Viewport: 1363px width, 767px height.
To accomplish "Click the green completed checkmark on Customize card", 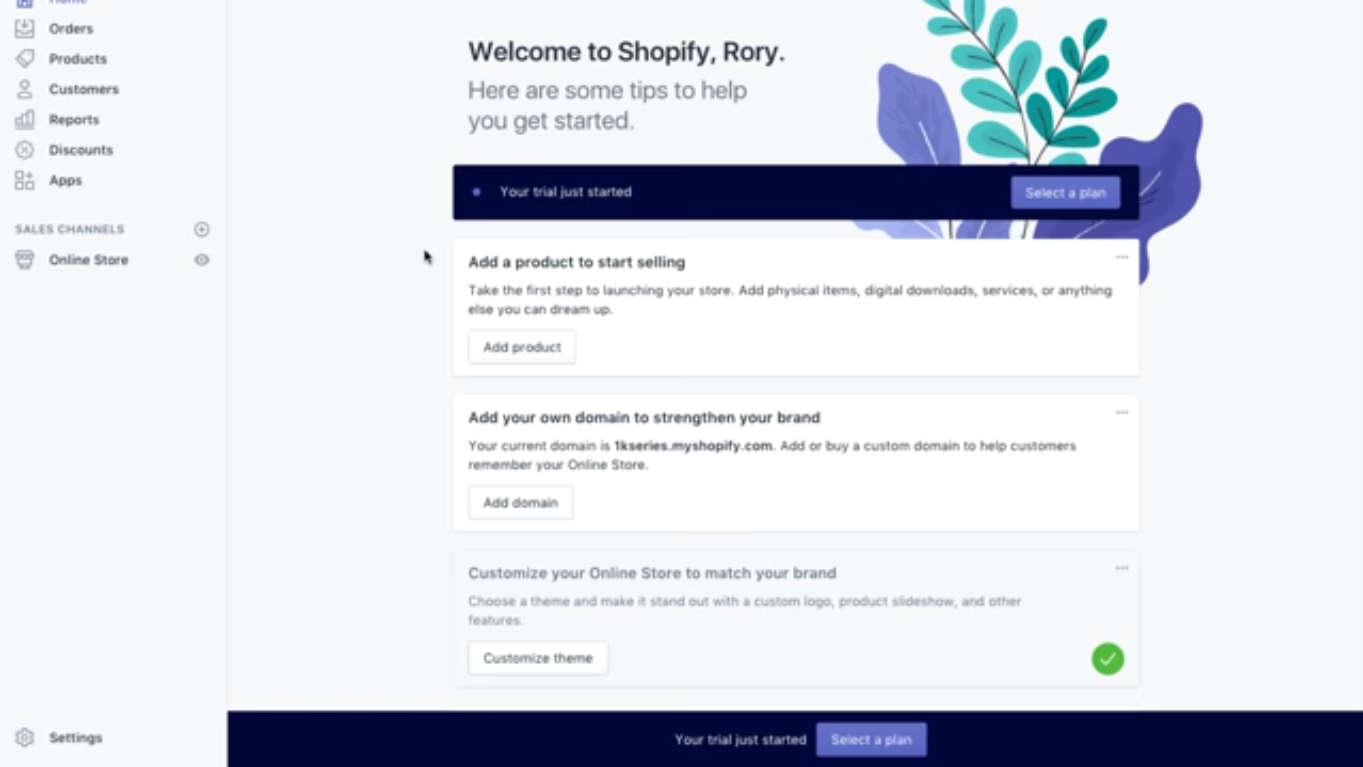I will click(x=1107, y=658).
